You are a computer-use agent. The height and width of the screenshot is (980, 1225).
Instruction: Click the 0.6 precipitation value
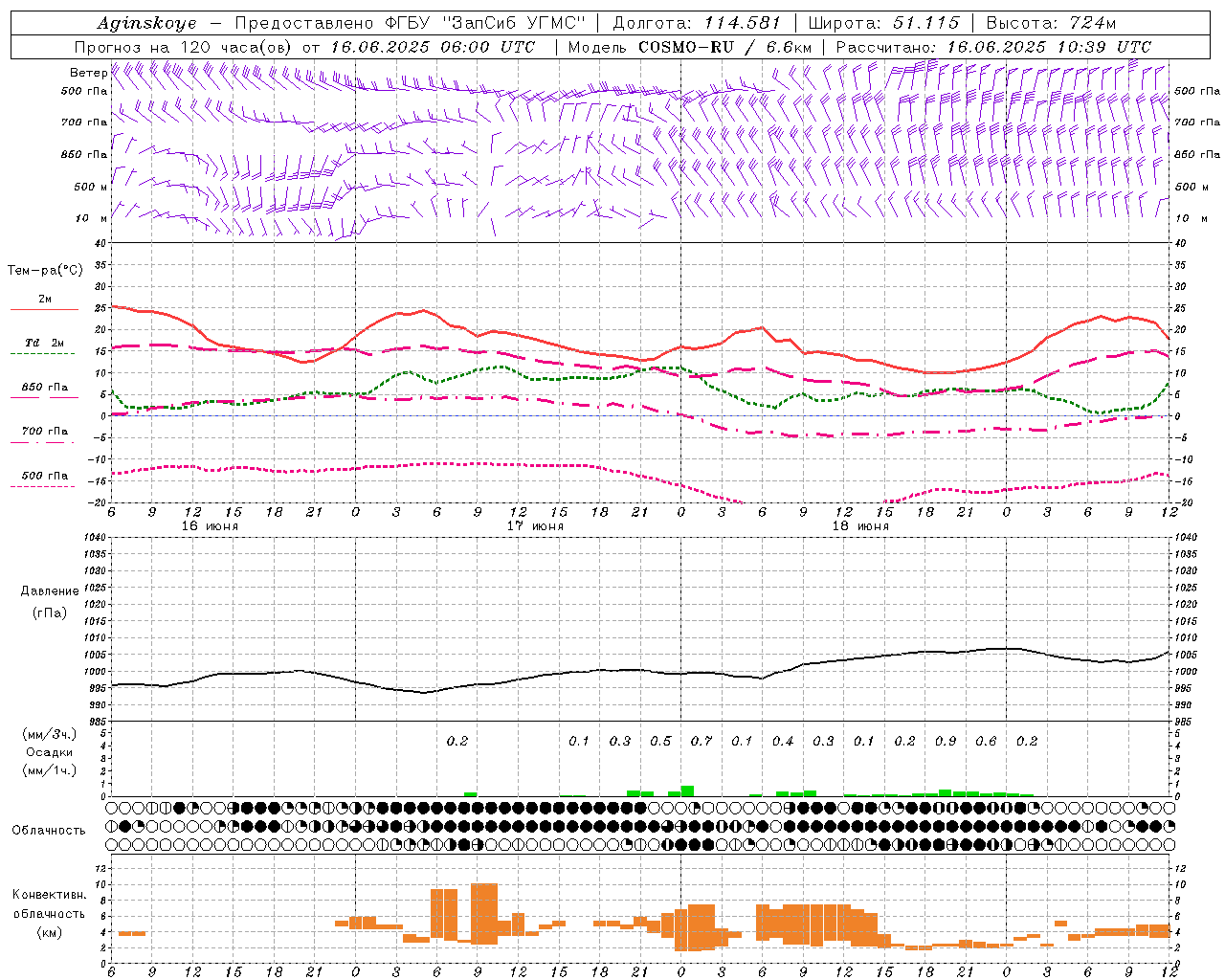coord(986,742)
